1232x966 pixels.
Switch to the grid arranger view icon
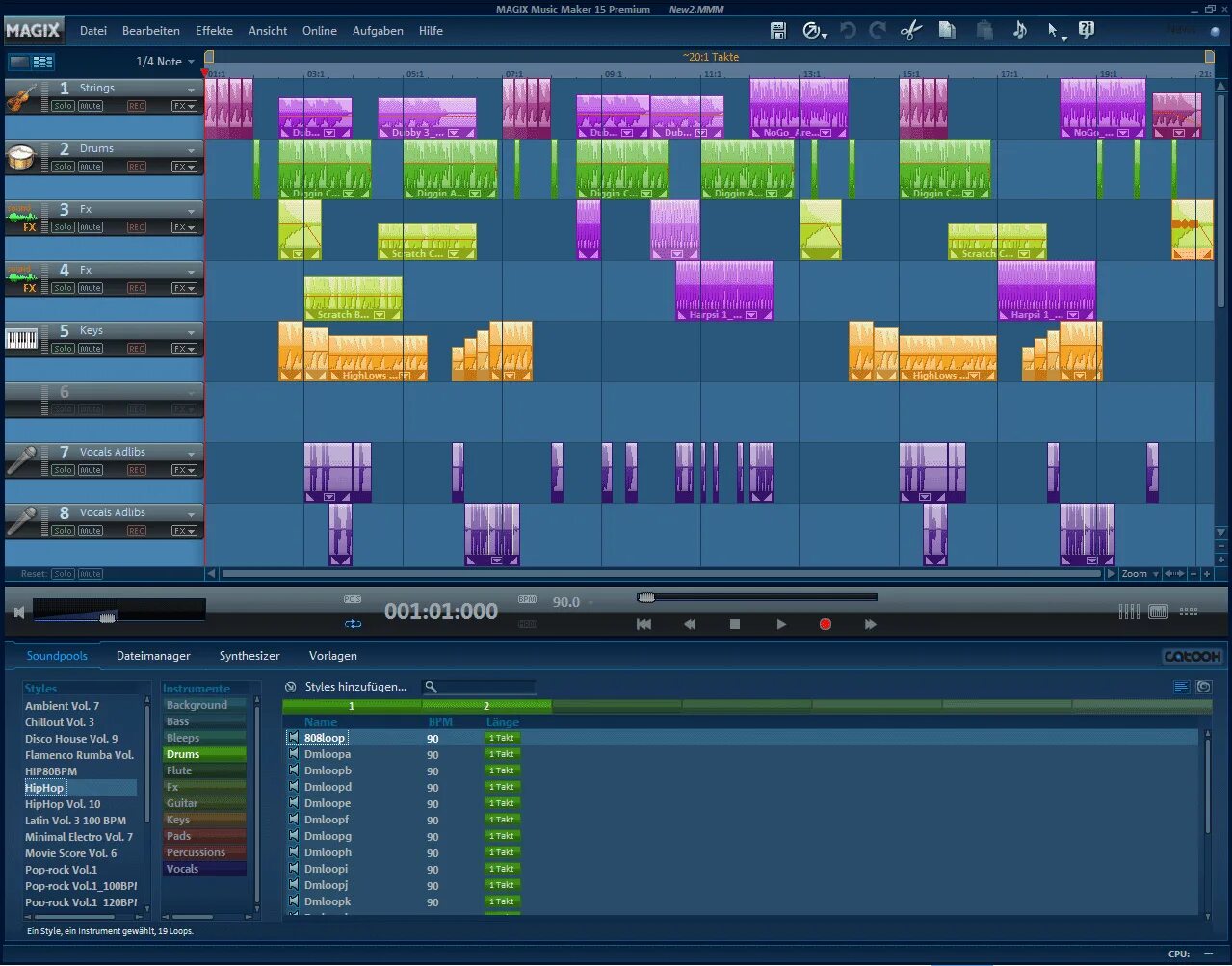tap(42, 62)
